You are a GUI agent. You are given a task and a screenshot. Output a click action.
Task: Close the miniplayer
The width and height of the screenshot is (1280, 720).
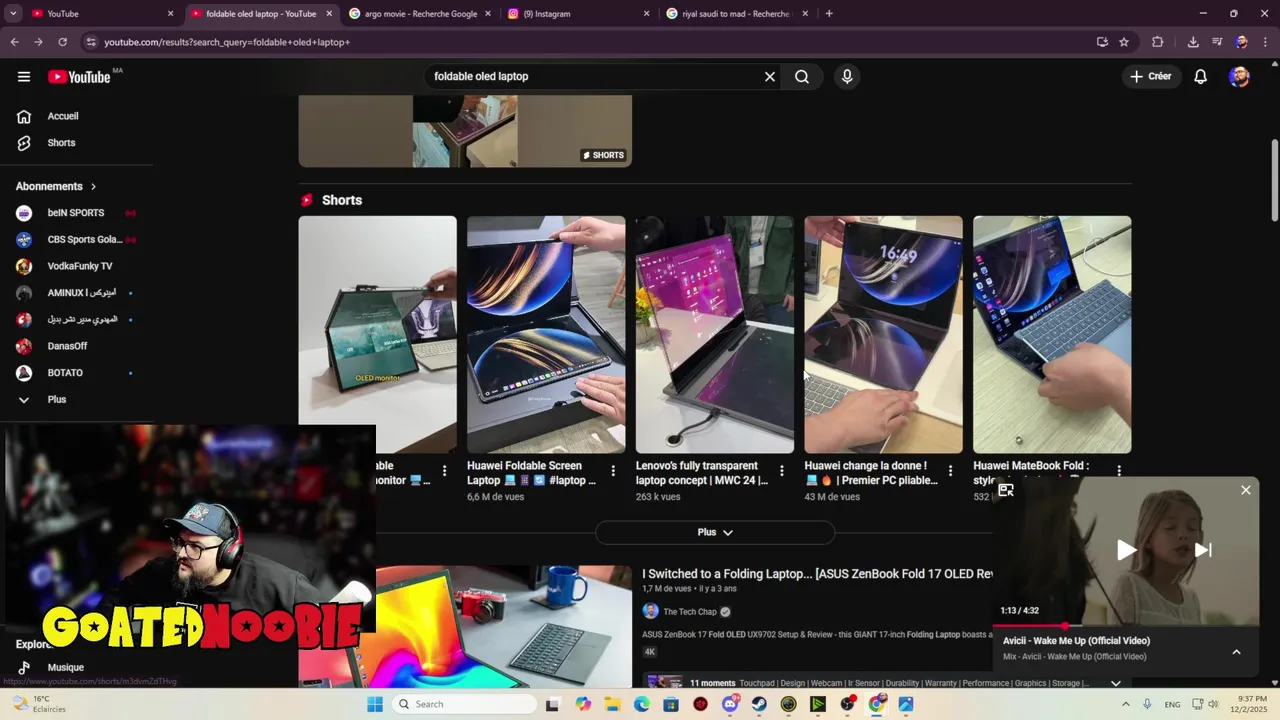(x=1246, y=490)
